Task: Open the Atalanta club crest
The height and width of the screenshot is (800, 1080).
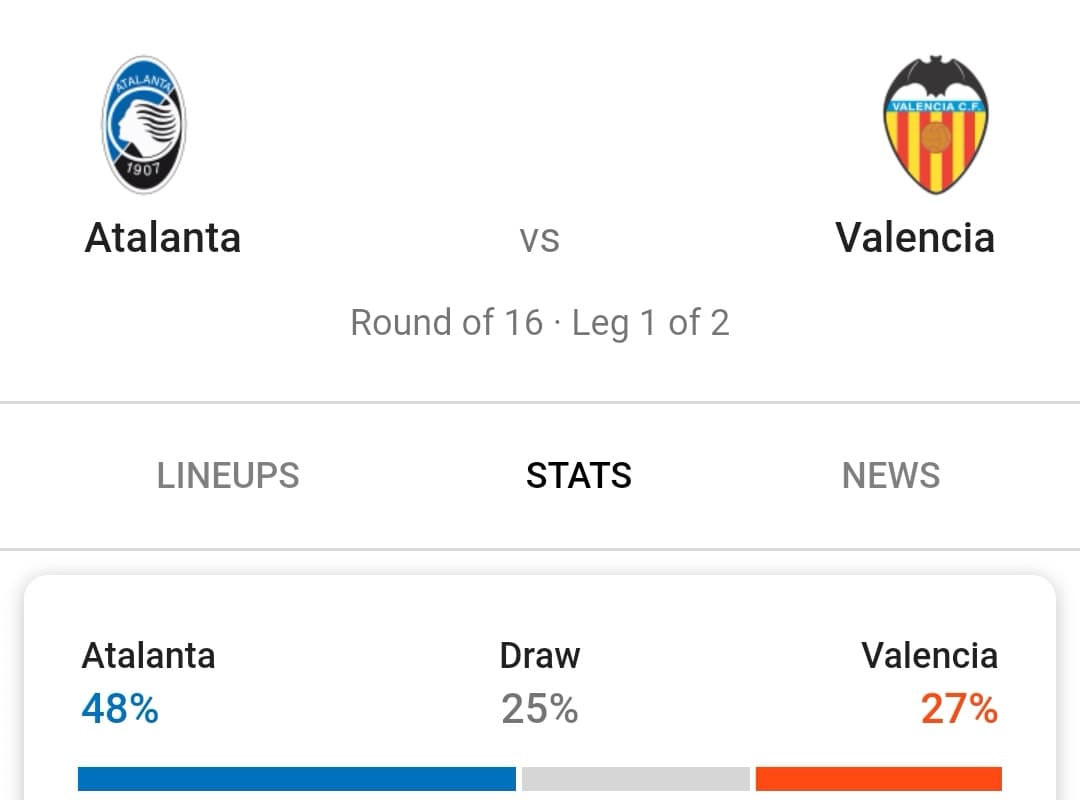Action: point(144,124)
